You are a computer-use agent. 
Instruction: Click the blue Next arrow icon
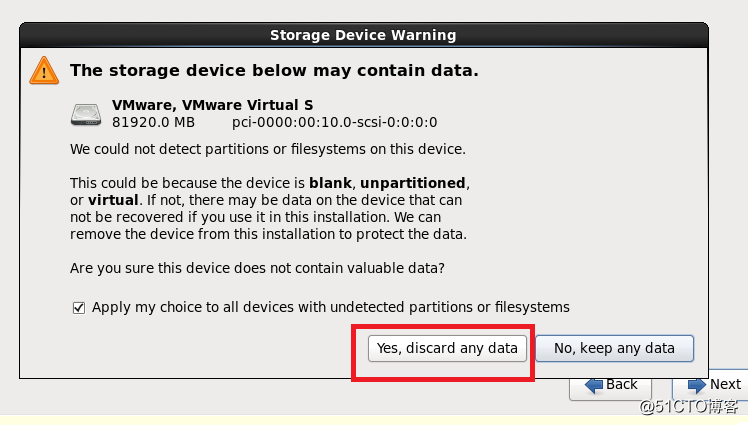coord(697,385)
